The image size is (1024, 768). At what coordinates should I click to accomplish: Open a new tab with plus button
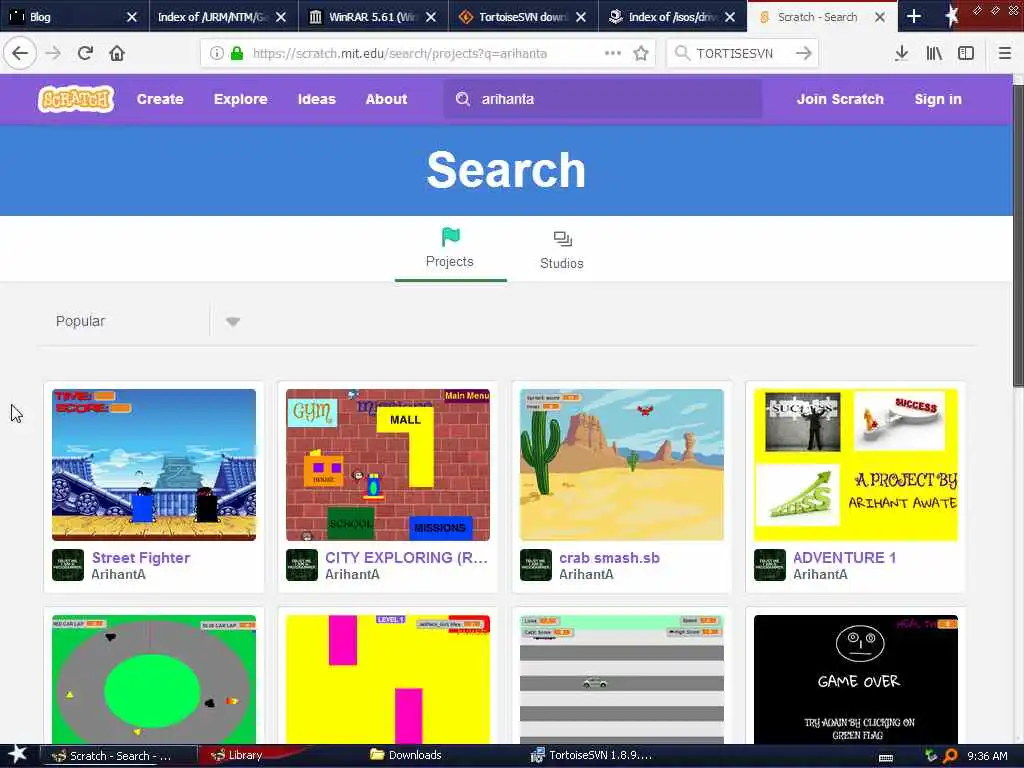[x=914, y=16]
